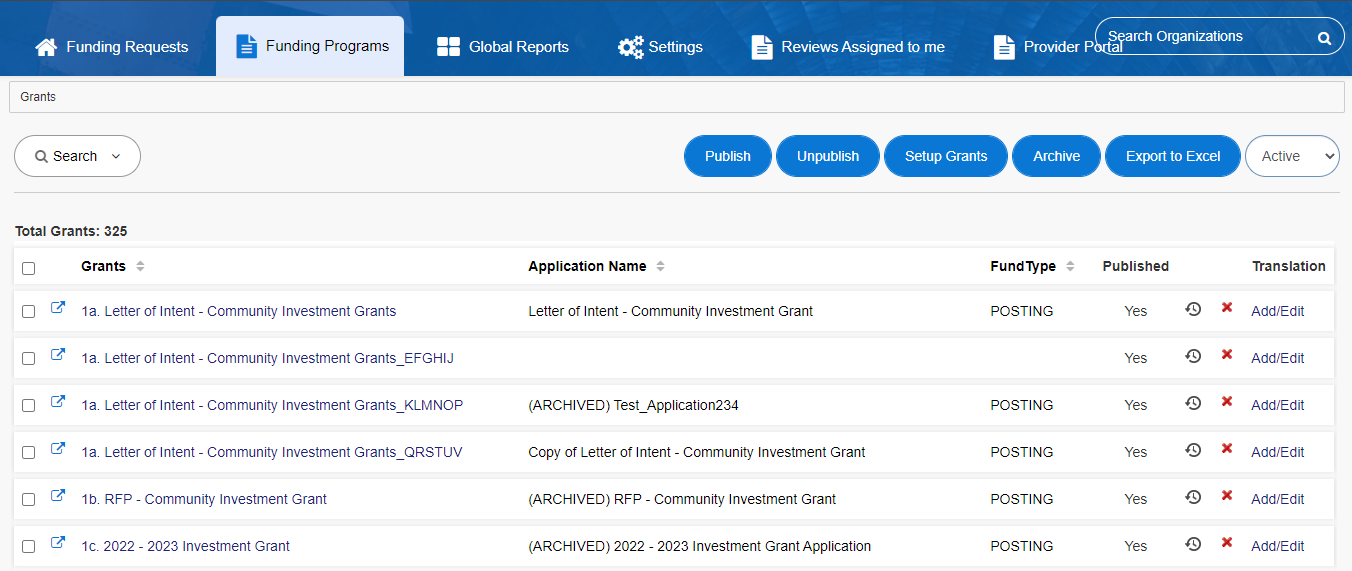1352x571 pixels.
Task: Open Global Reports tab
Action: pos(503,47)
